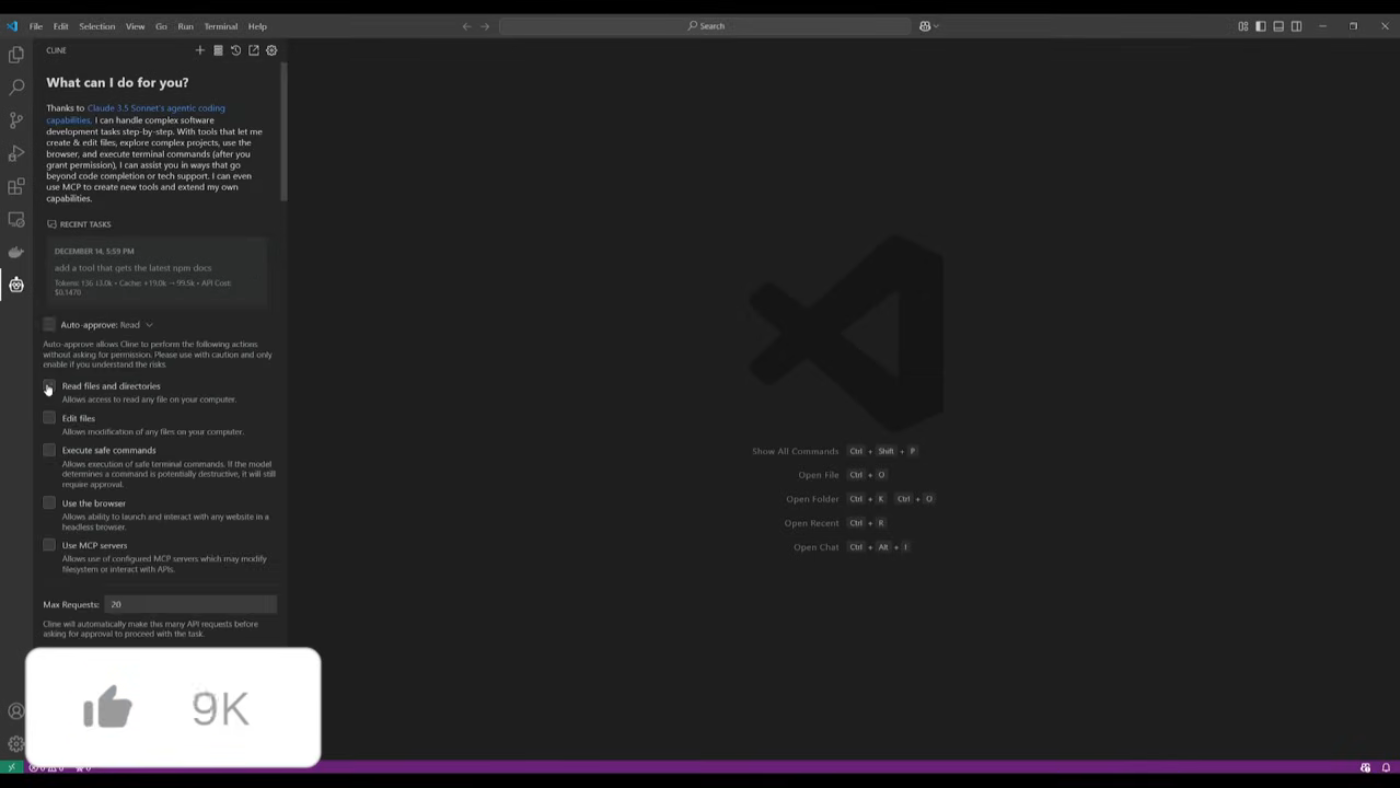Click the 'Open File' hint text
This screenshot has width=1400, height=788.
click(818, 475)
